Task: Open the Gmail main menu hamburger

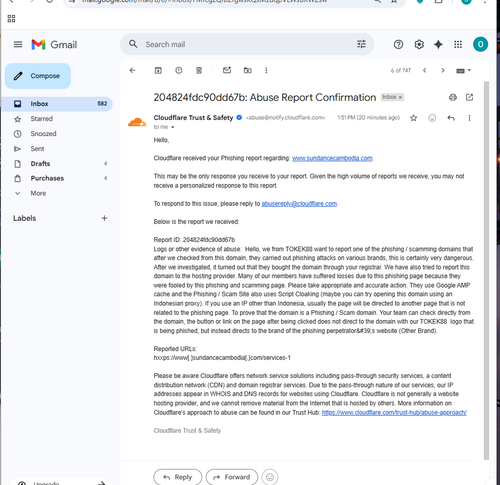Action: point(18,44)
